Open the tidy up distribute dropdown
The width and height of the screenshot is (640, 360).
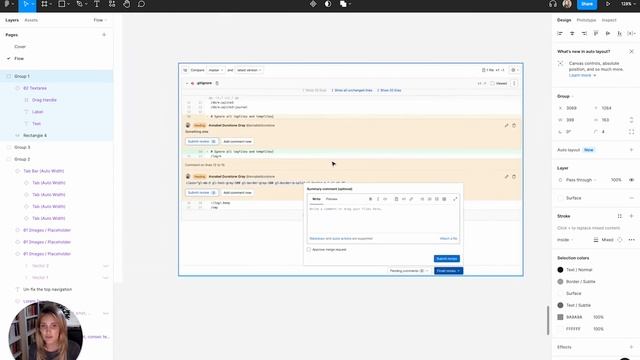pyautogui.click(x=631, y=33)
